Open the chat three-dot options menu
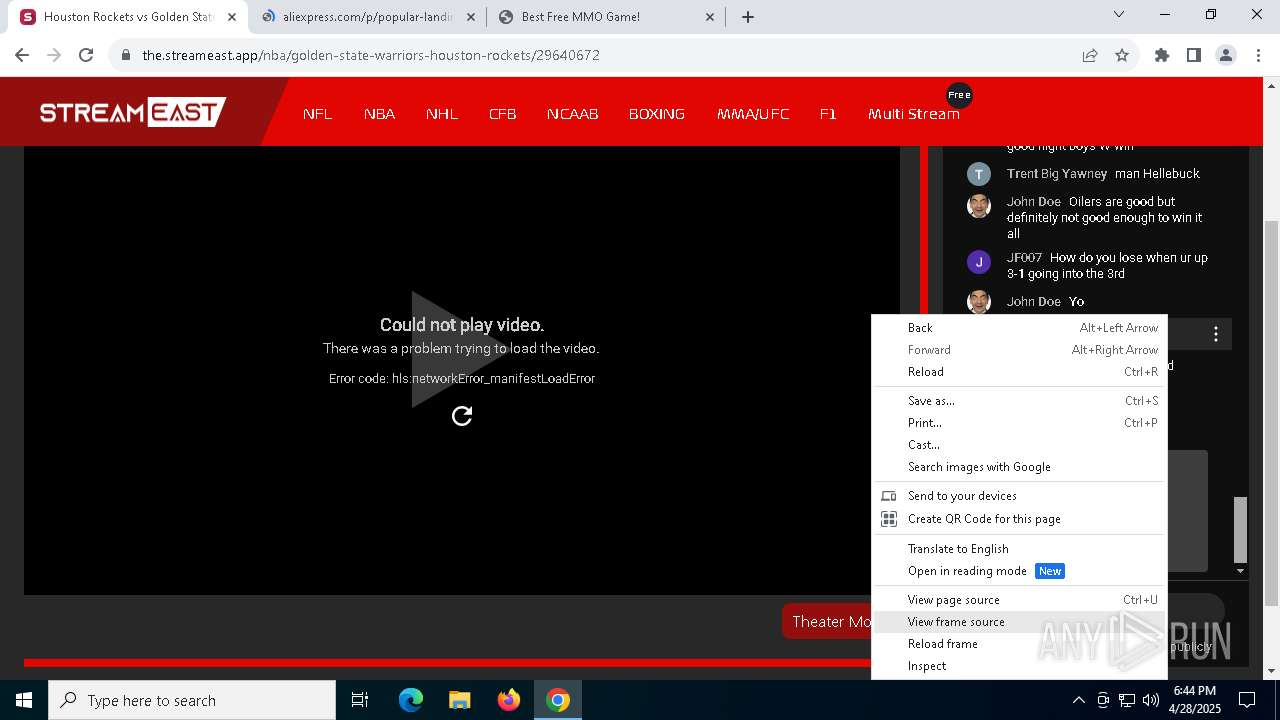The width and height of the screenshot is (1280, 720). coord(1216,334)
